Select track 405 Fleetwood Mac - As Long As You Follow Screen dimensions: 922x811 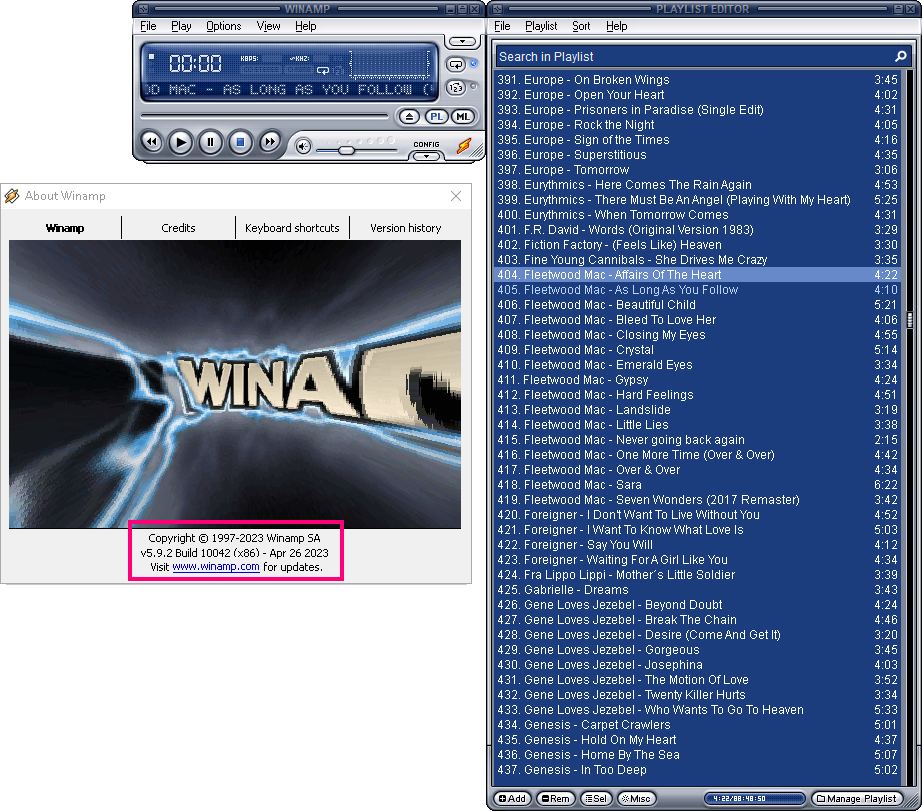tap(697, 289)
